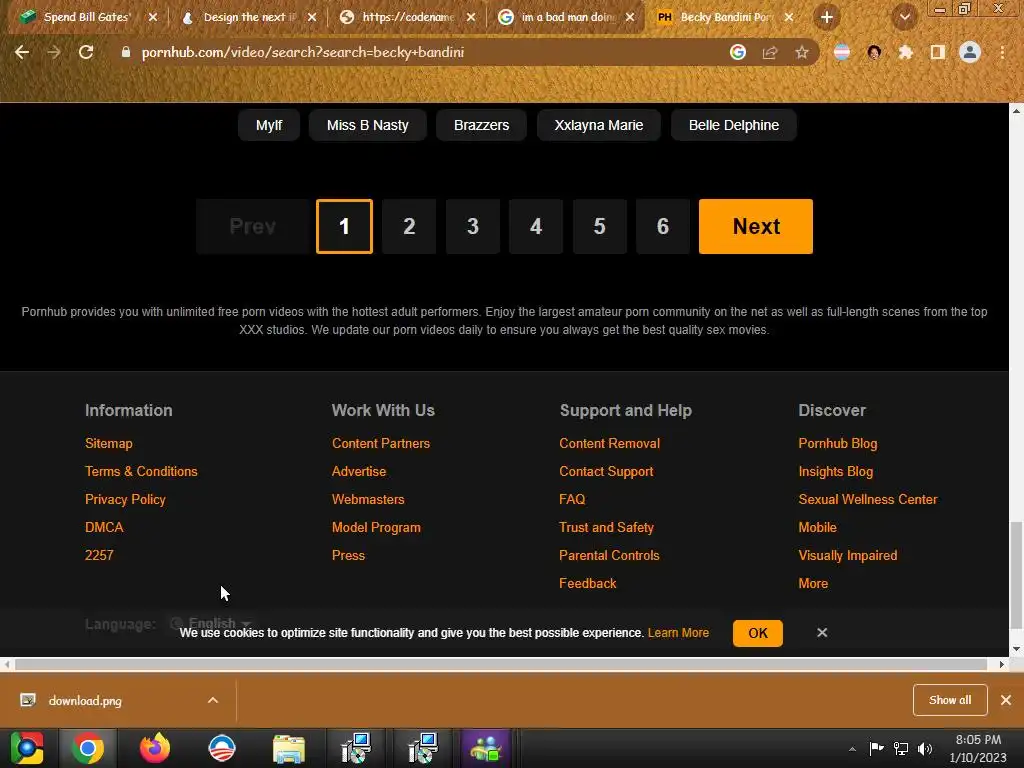Launch Firefox from the taskbar

pyautogui.click(x=155, y=748)
